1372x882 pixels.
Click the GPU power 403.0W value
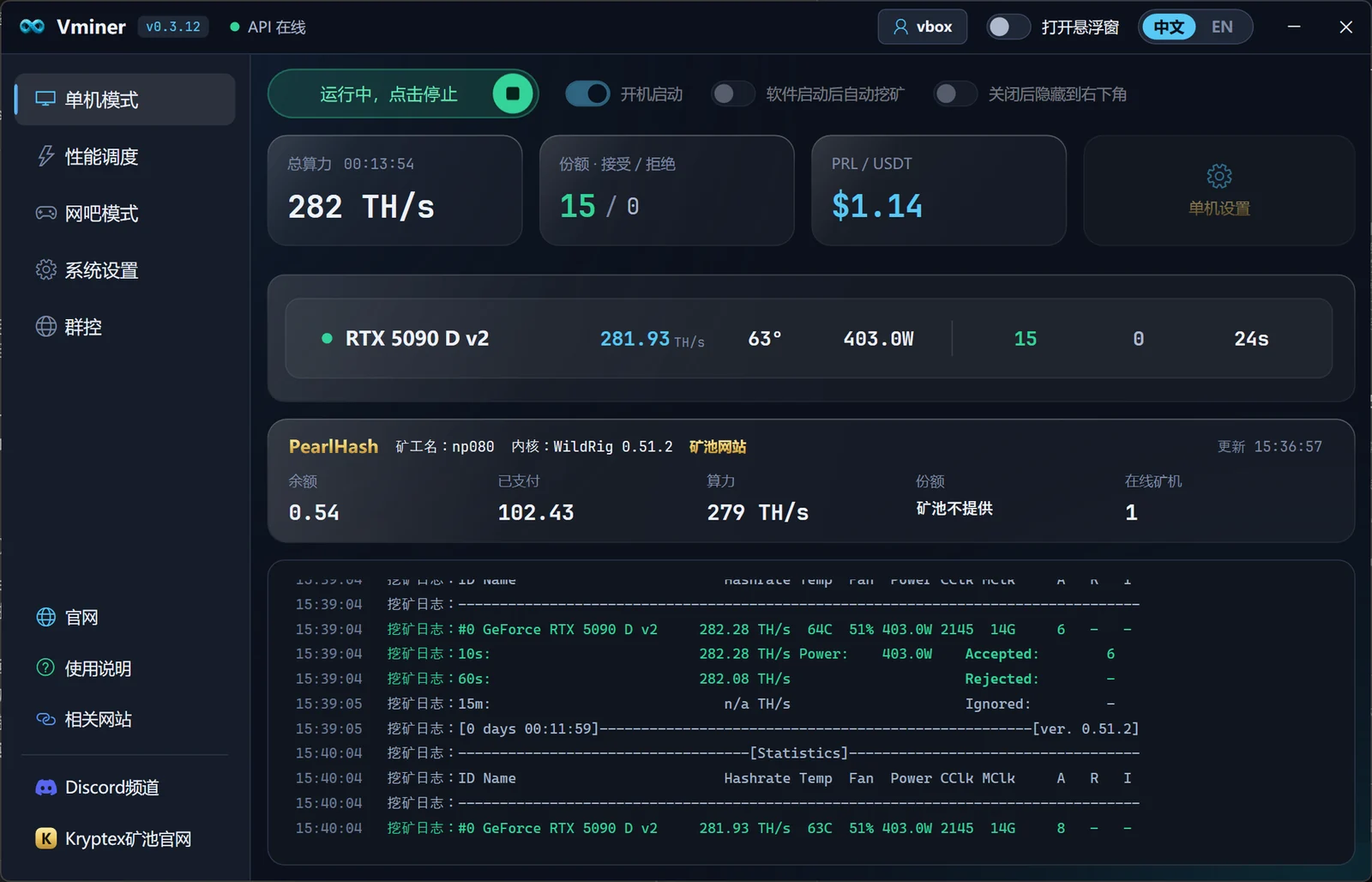(x=878, y=339)
